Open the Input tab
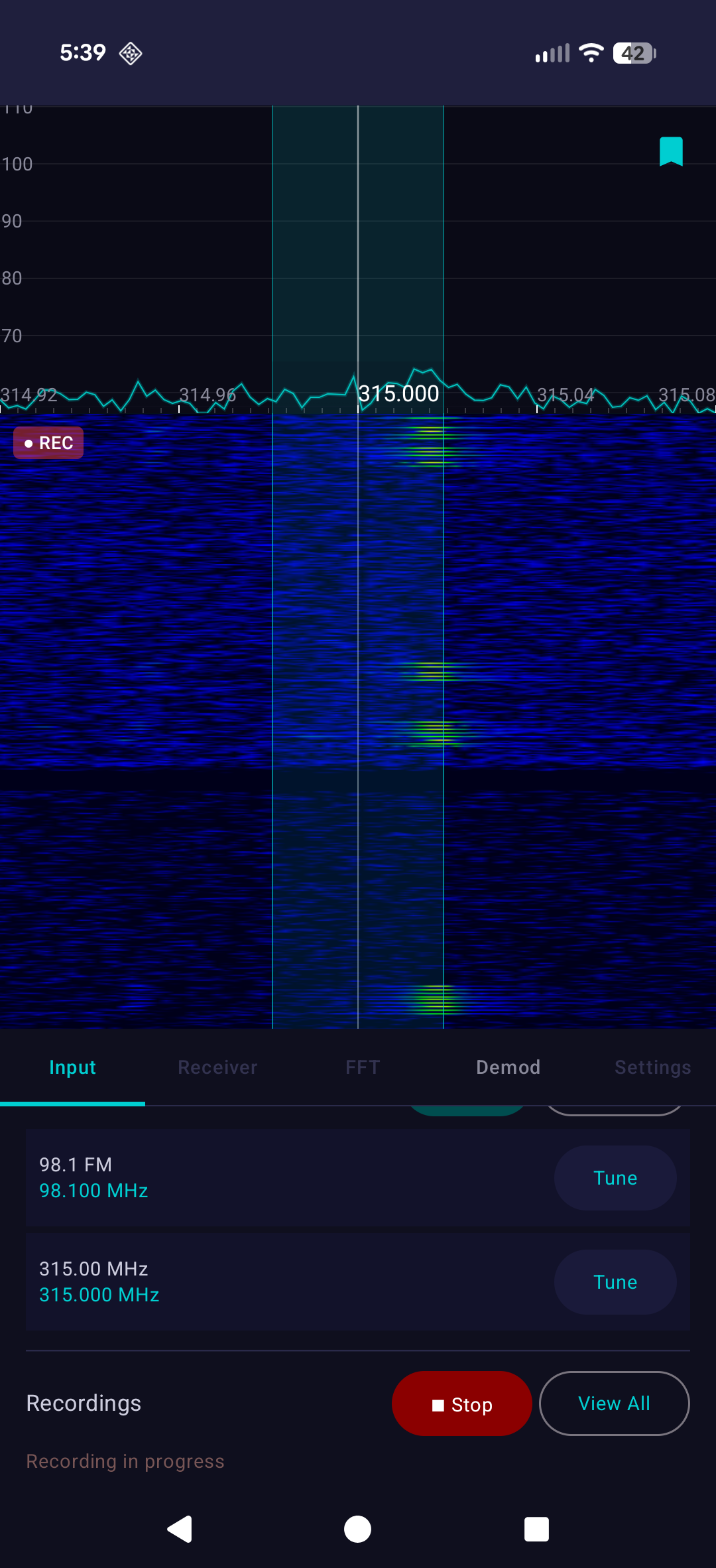716x1568 pixels. pyautogui.click(x=72, y=1067)
